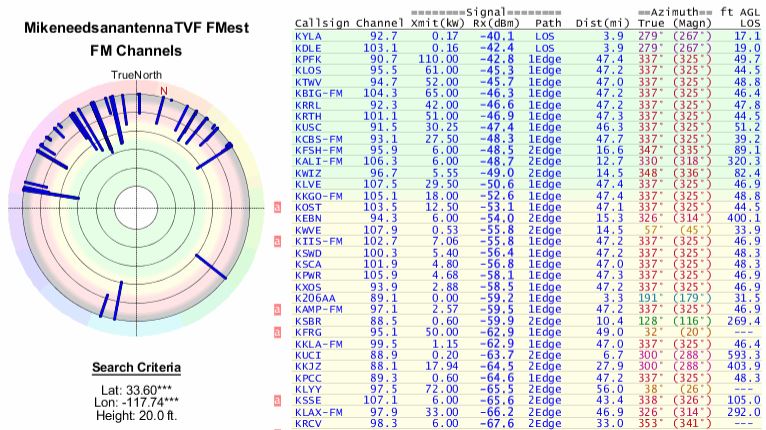Viewport: 766px width, 430px height.
Task: Open the K206AA translator callsign
Action: click(x=316, y=300)
